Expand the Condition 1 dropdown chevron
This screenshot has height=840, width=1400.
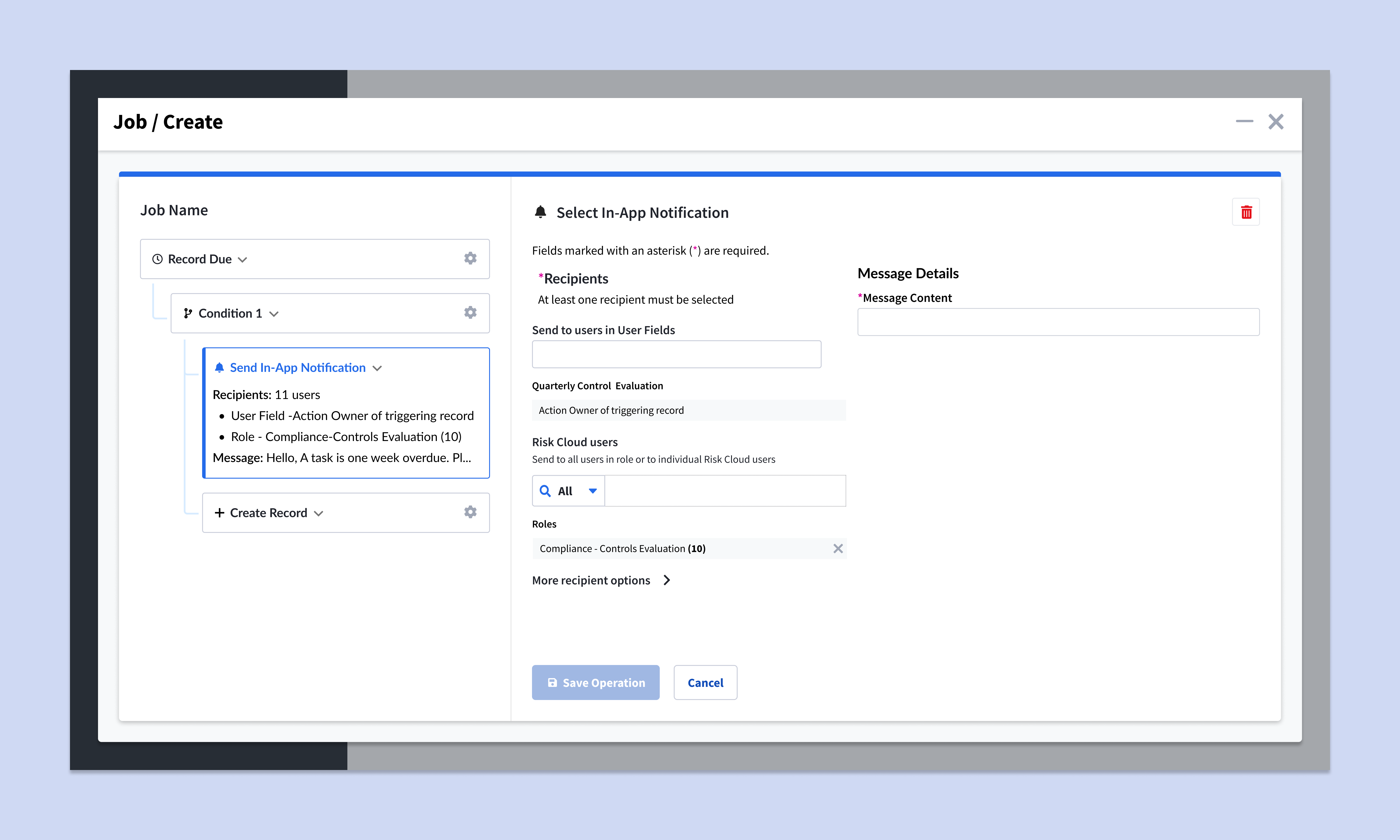click(x=274, y=314)
